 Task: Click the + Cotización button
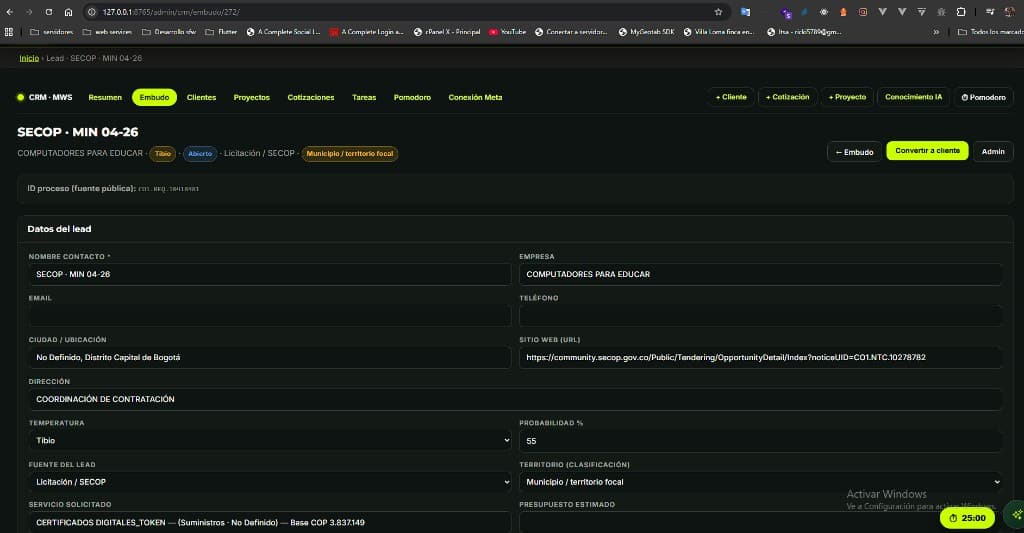(x=788, y=97)
